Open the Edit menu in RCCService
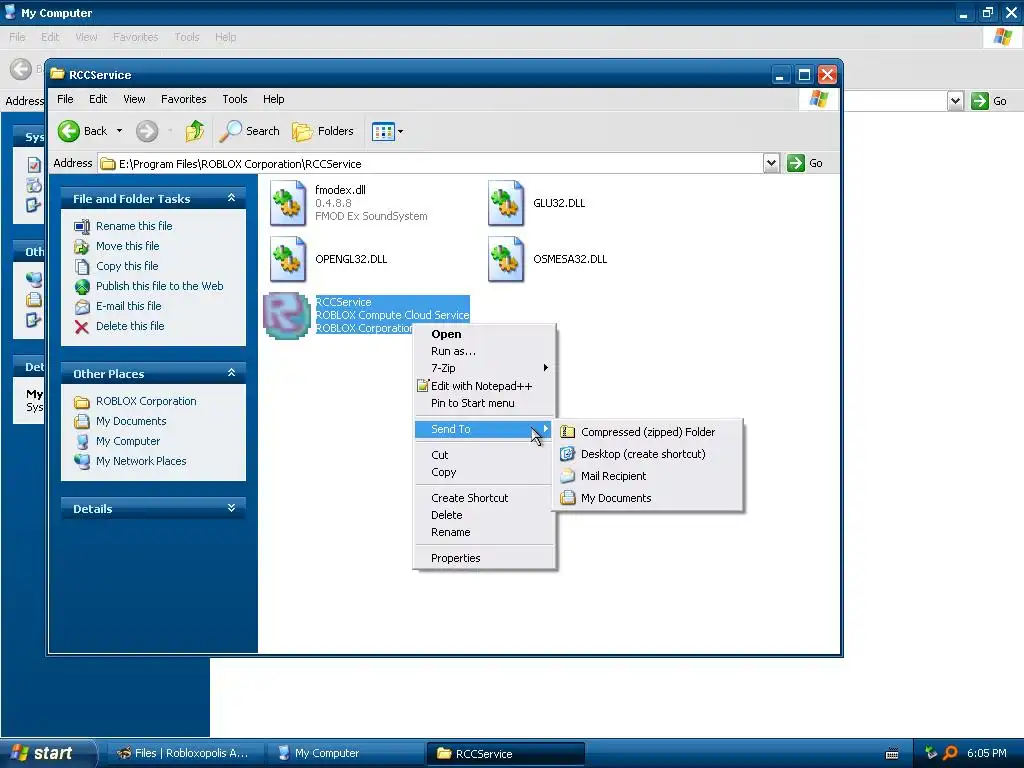The height and width of the screenshot is (768, 1024). [98, 99]
